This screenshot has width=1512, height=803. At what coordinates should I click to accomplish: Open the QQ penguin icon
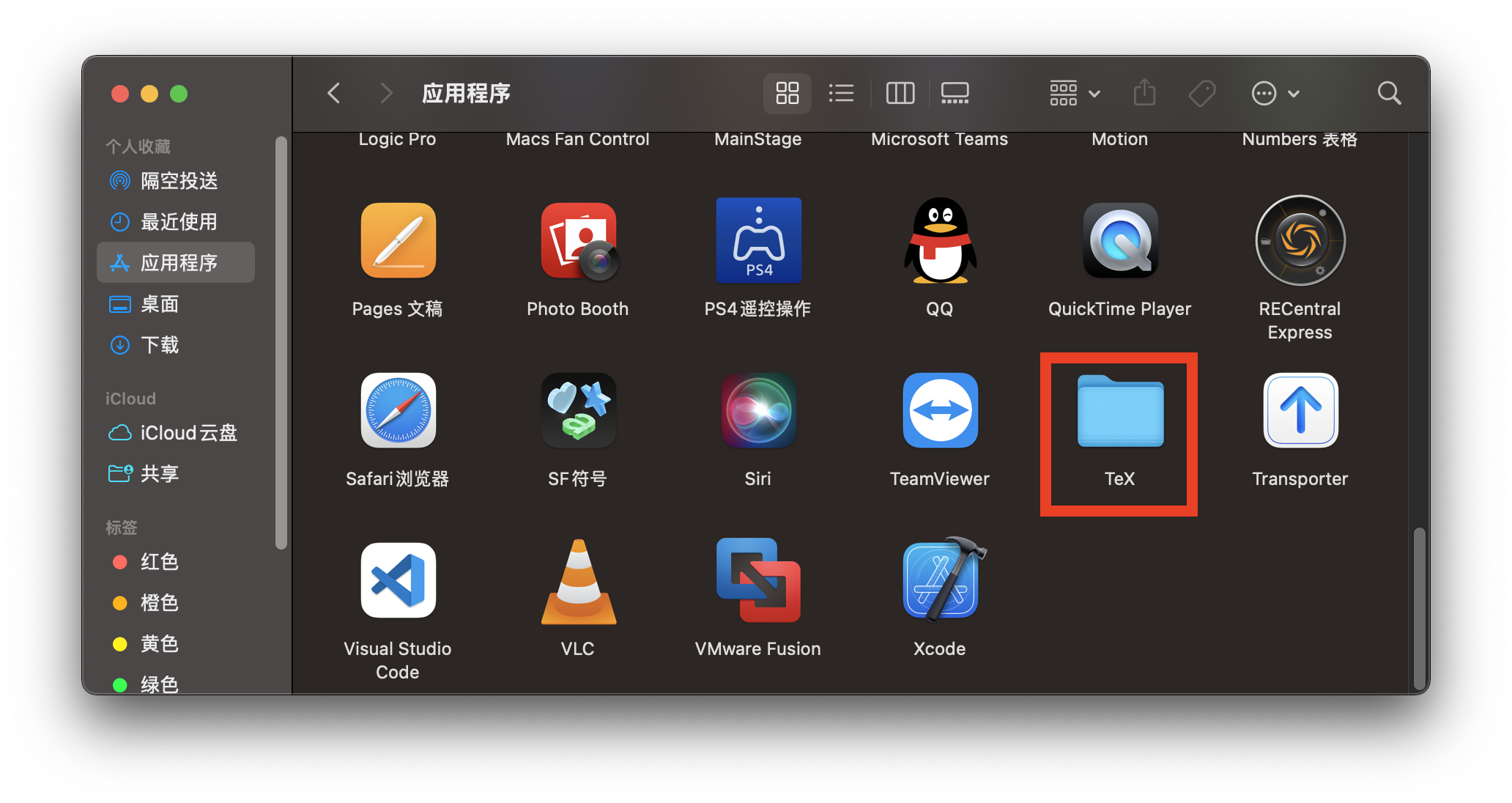[940, 240]
